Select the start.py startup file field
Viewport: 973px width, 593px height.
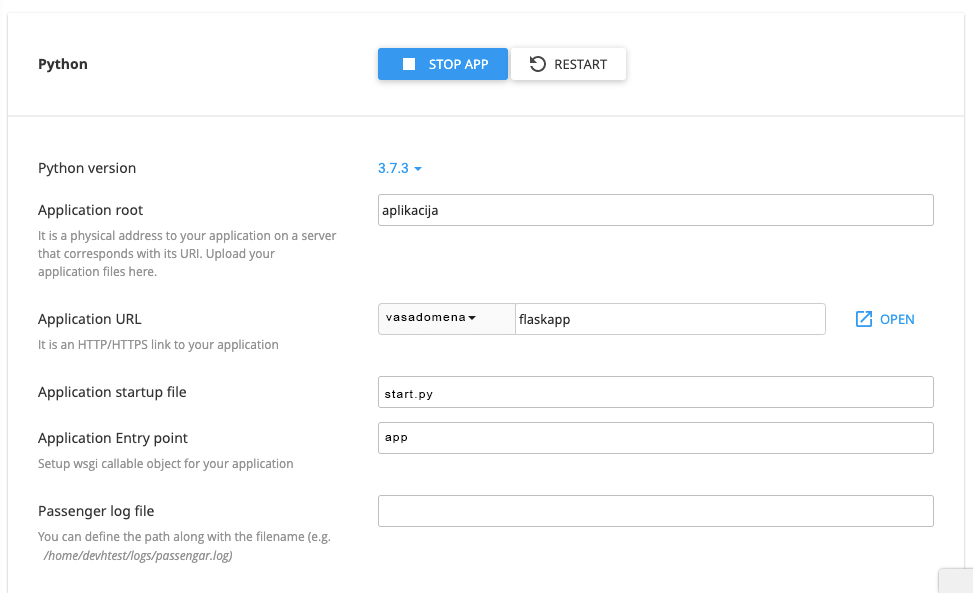coord(655,392)
